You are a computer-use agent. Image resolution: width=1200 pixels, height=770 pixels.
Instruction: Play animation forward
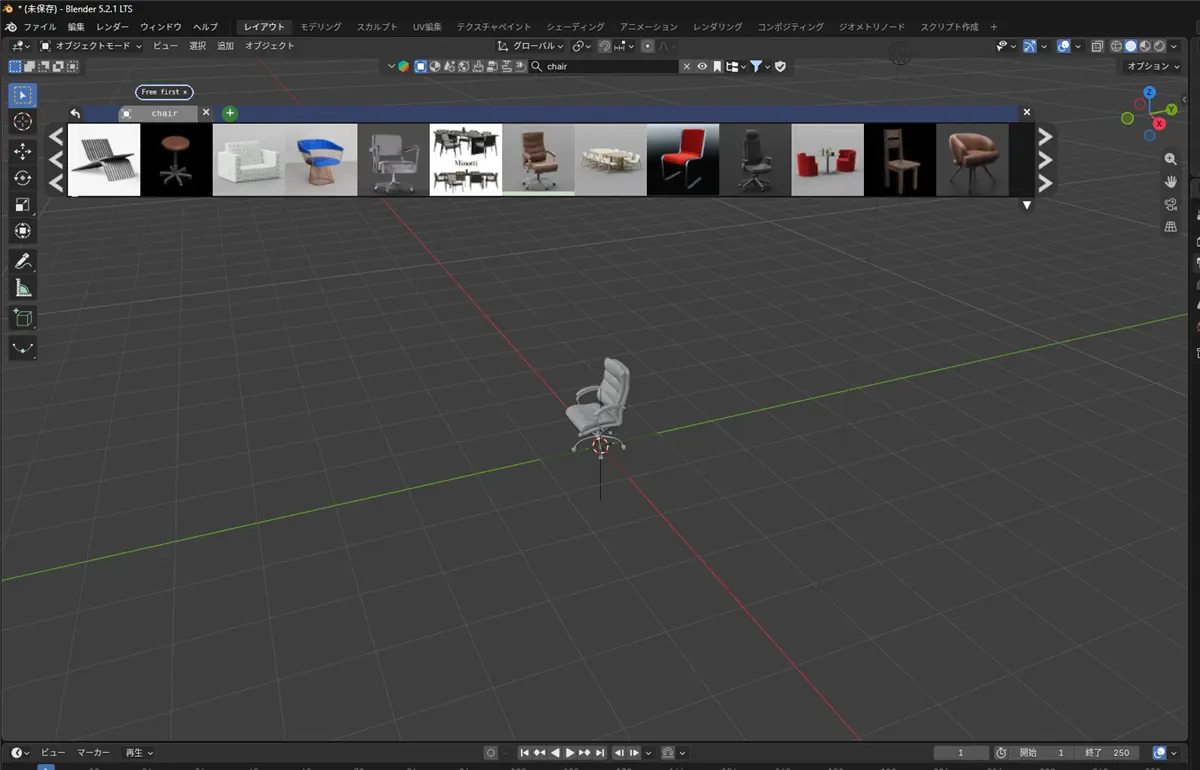coord(570,752)
